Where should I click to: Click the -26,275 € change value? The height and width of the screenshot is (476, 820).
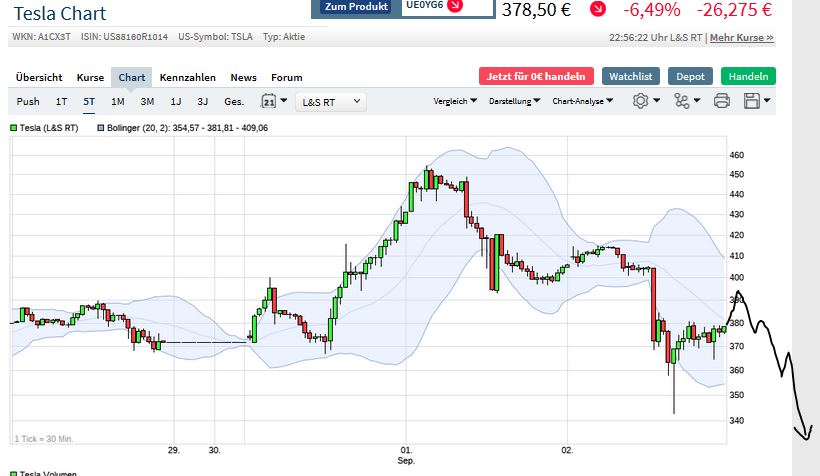click(x=734, y=9)
